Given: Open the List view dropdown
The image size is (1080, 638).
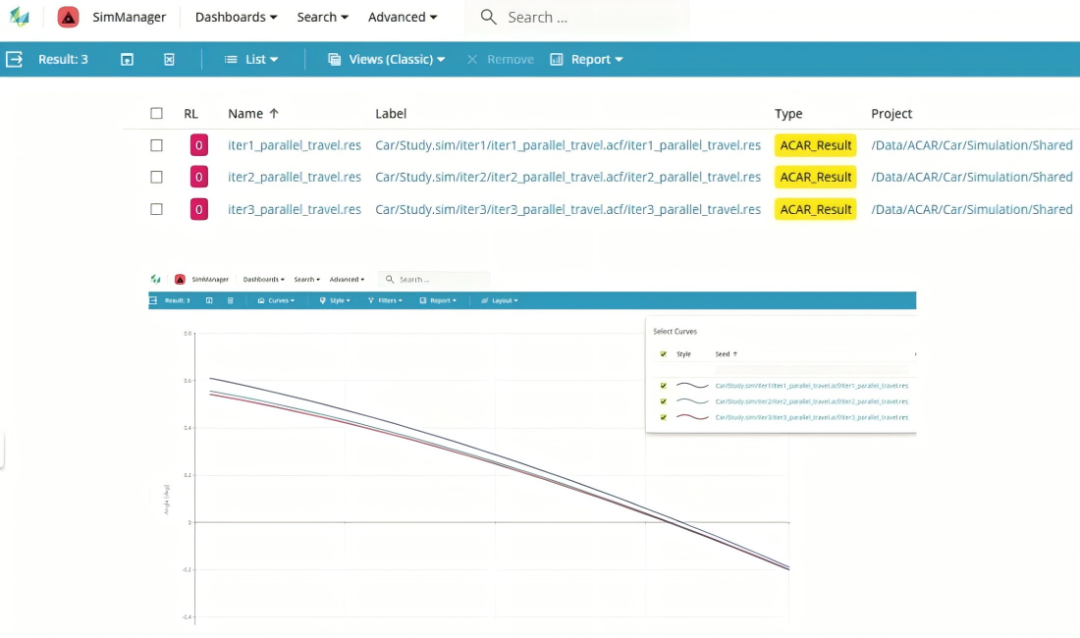Looking at the screenshot, I should 251,59.
